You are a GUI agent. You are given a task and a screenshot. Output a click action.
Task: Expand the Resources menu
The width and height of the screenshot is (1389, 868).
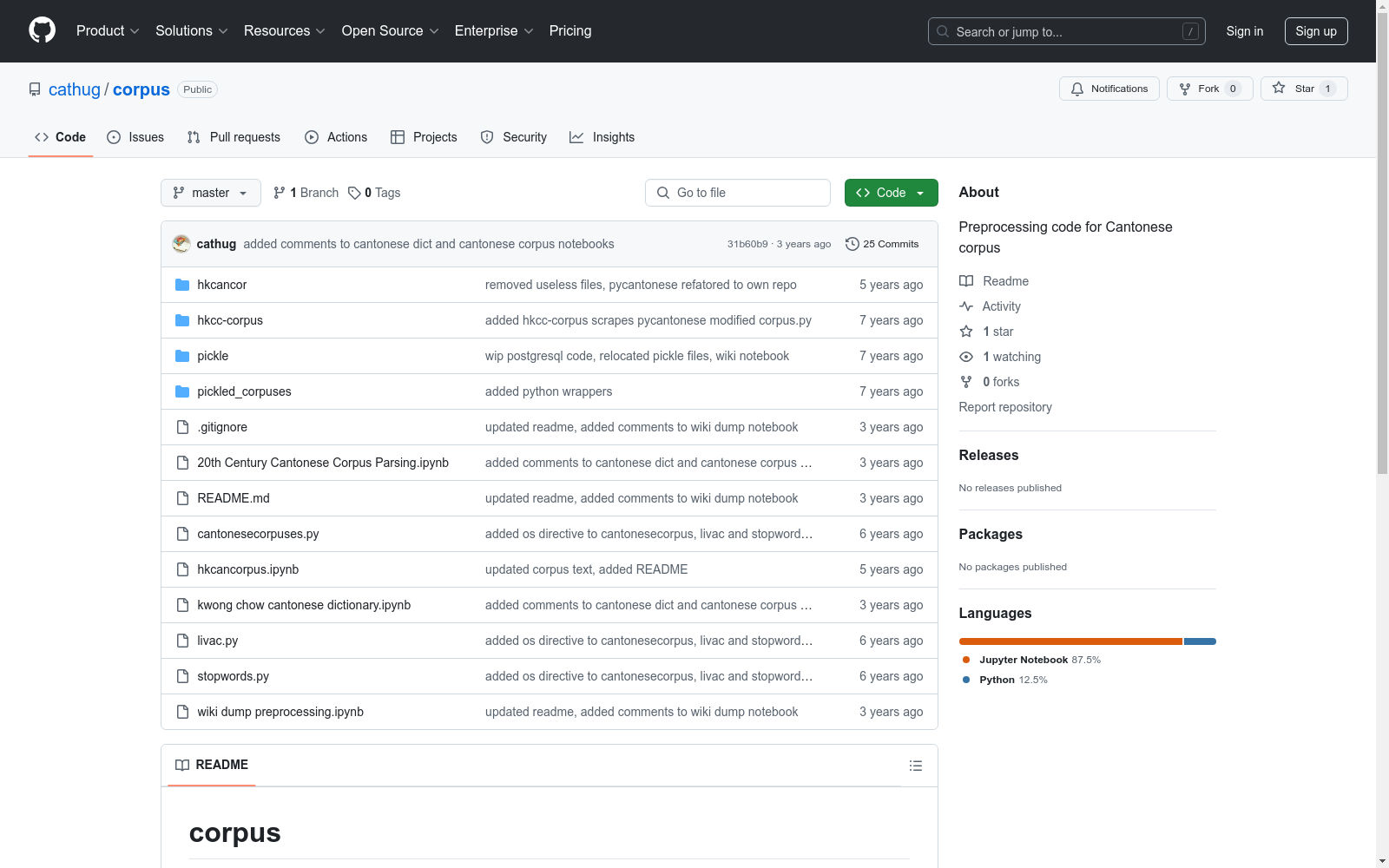coord(285,30)
